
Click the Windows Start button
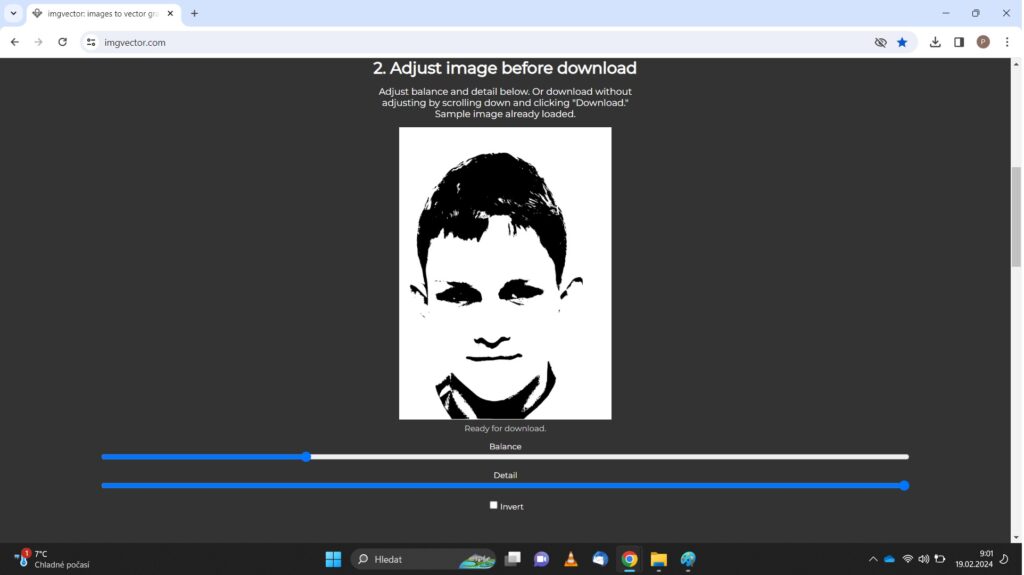(x=333, y=559)
